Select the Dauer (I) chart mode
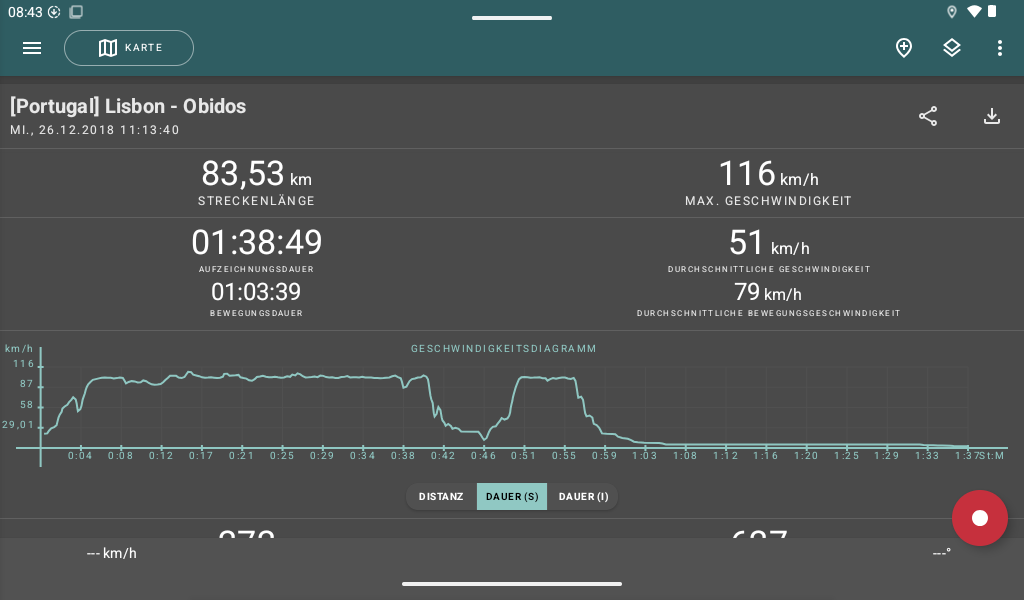The height and width of the screenshot is (600, 1024). coord(583,497)
